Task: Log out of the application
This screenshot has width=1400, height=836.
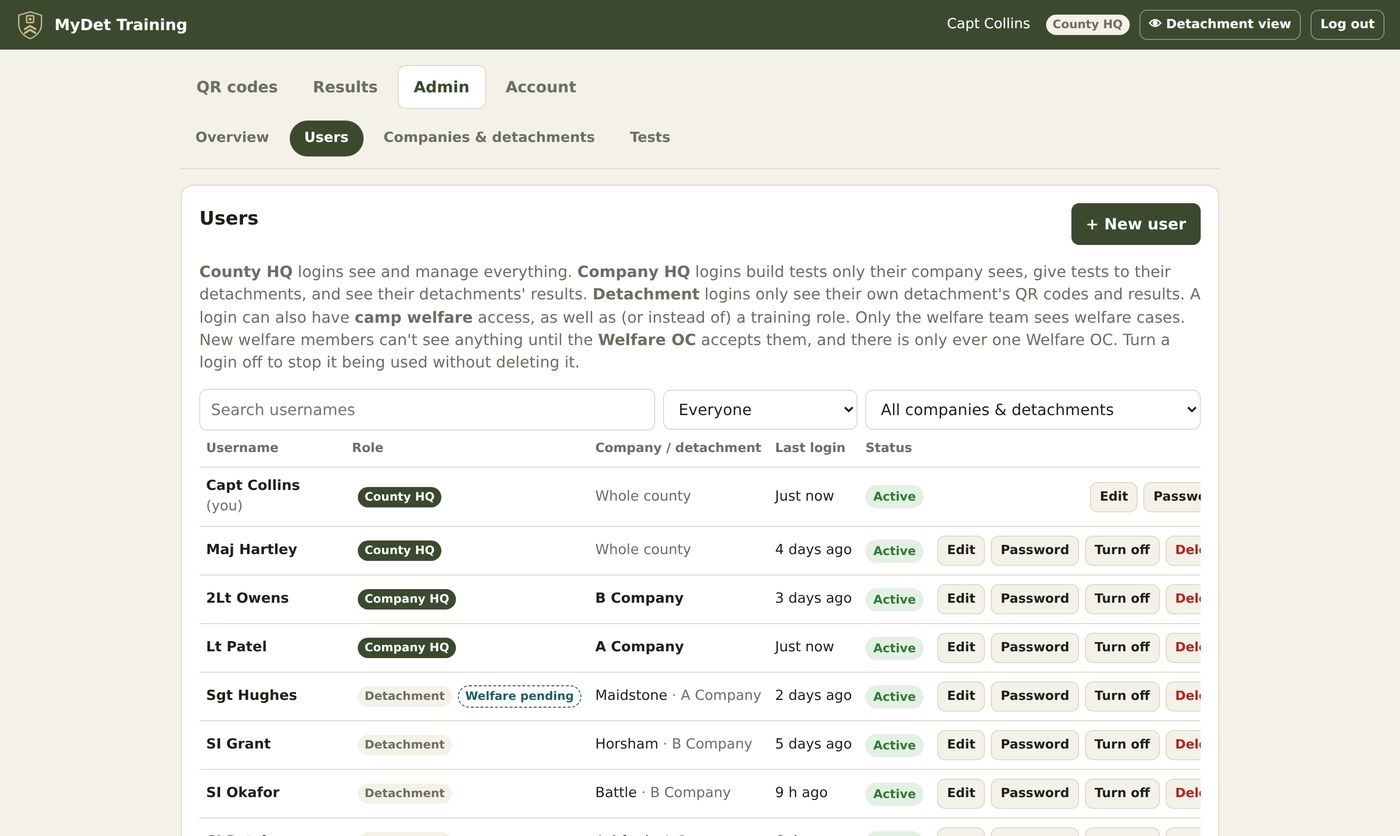Action: [x=1347, y=24]
